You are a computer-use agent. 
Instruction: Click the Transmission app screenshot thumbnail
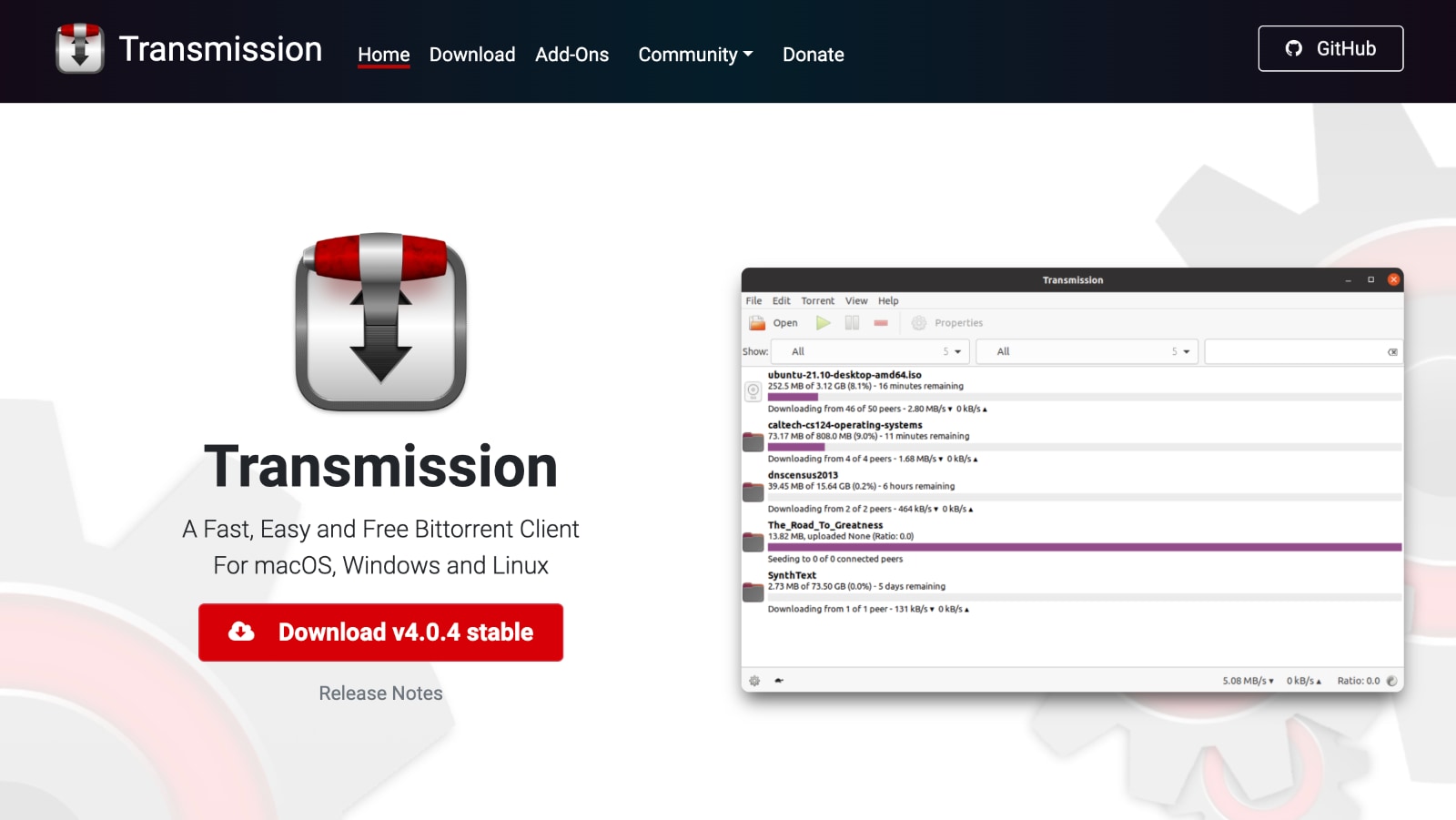[x=1072, y=480]
